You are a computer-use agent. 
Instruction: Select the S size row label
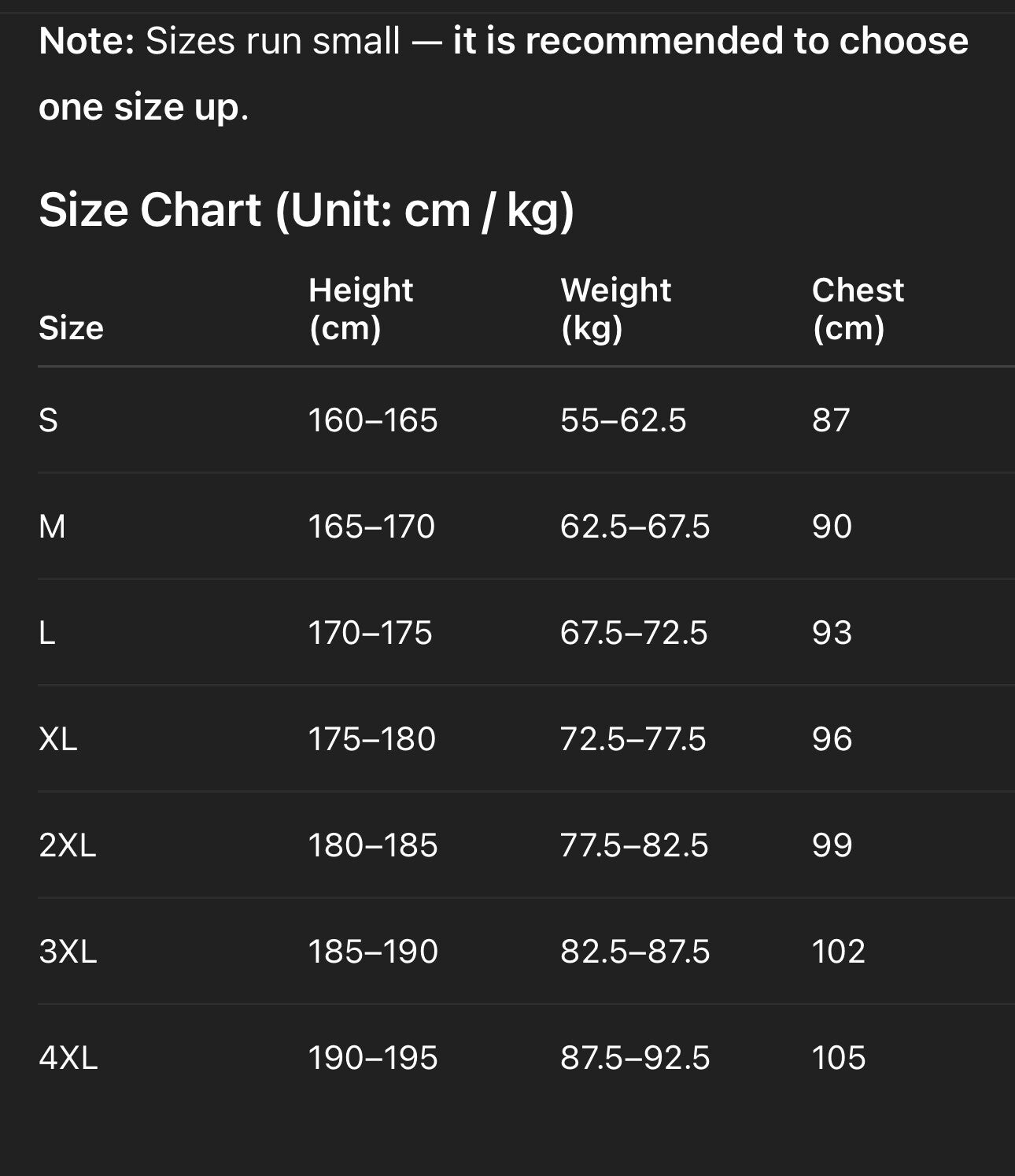coord(49,420)
